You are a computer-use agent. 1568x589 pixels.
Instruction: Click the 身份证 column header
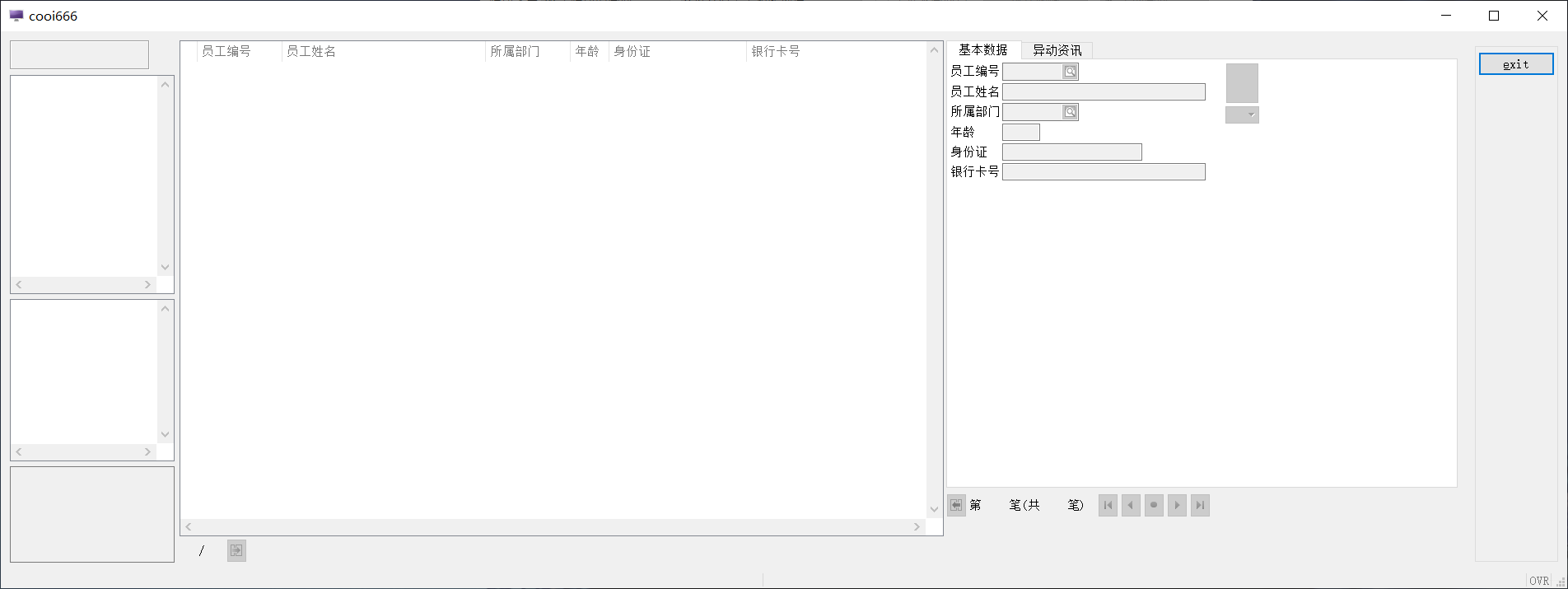678,51
